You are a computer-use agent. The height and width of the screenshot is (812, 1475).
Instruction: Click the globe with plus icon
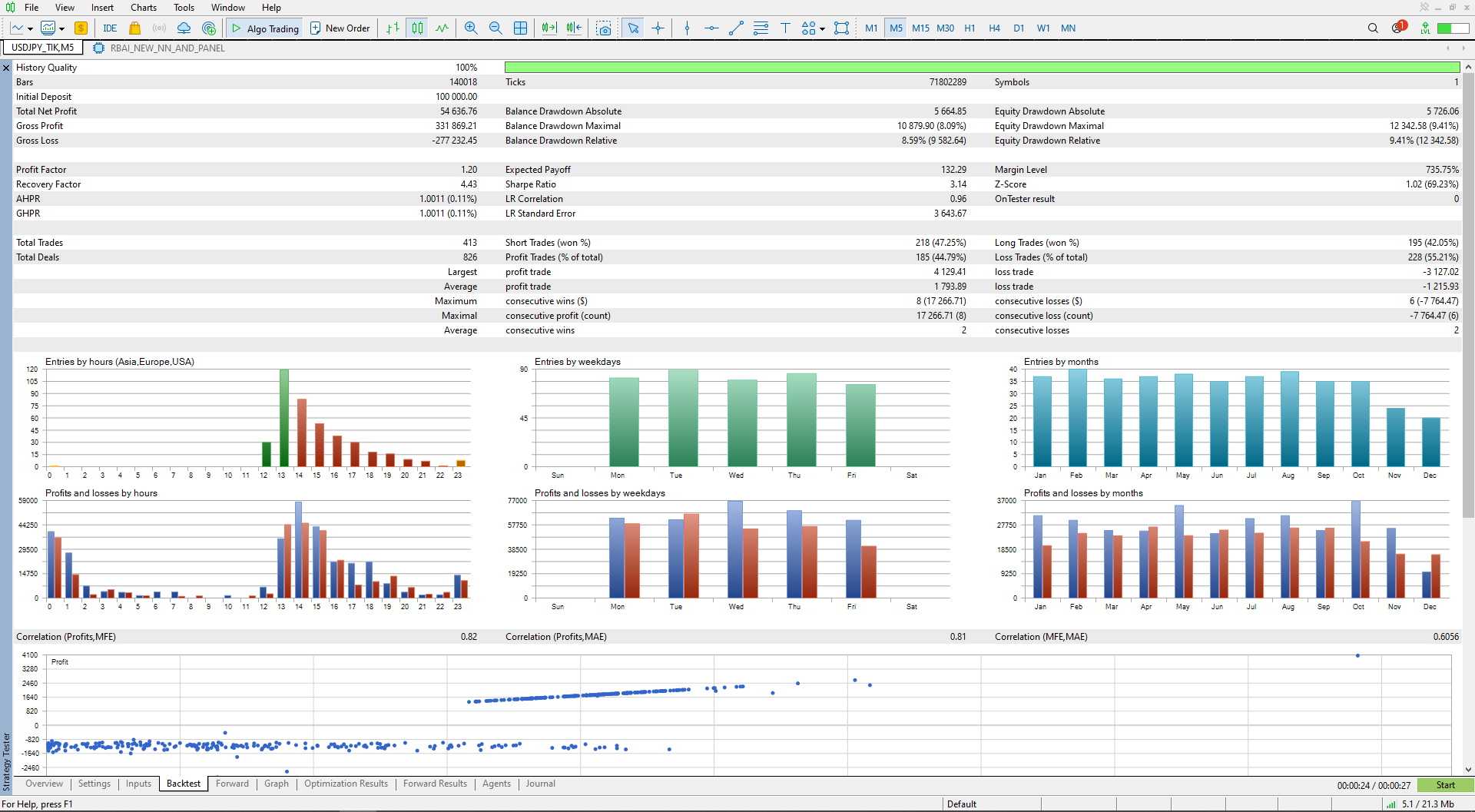tap(208, 28)
